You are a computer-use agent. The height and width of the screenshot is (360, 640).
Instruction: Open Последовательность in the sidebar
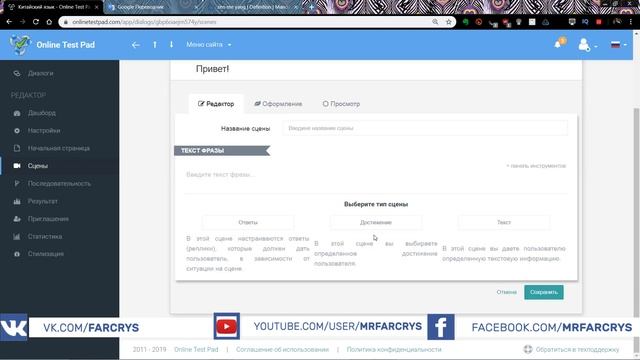[x=60, y=184]
